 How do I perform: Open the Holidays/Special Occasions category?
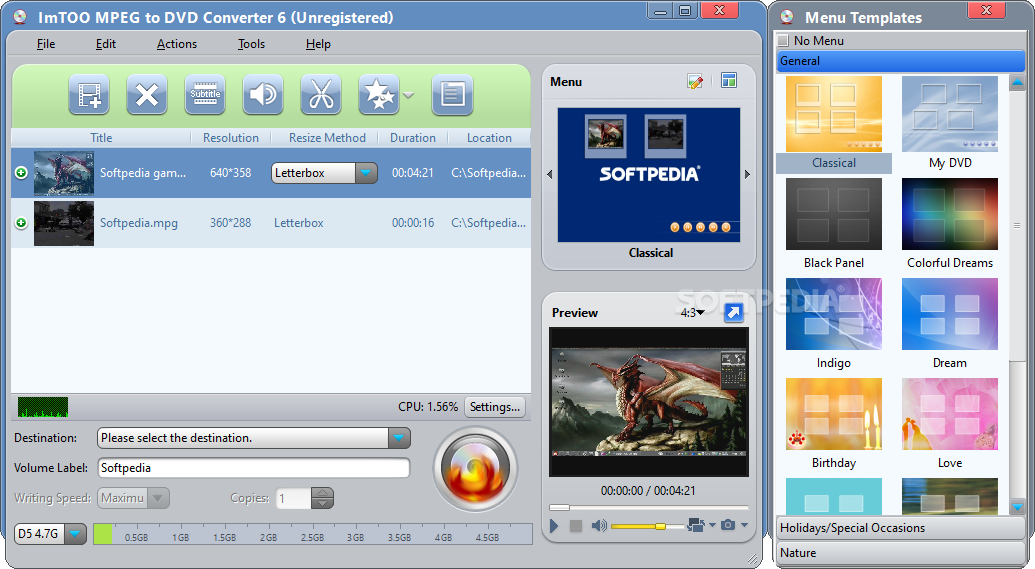tap(901, 528)
